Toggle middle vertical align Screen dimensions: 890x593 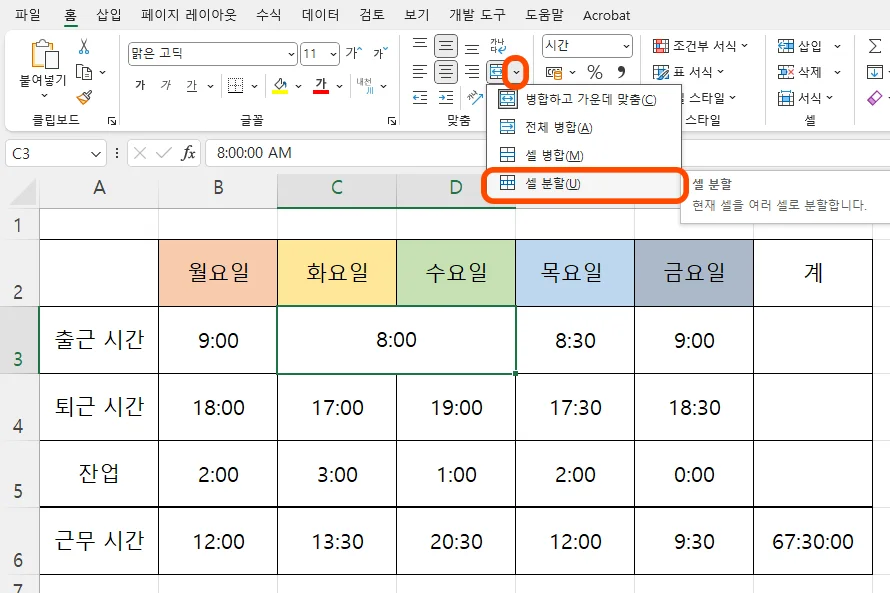(x=446, y=45)
